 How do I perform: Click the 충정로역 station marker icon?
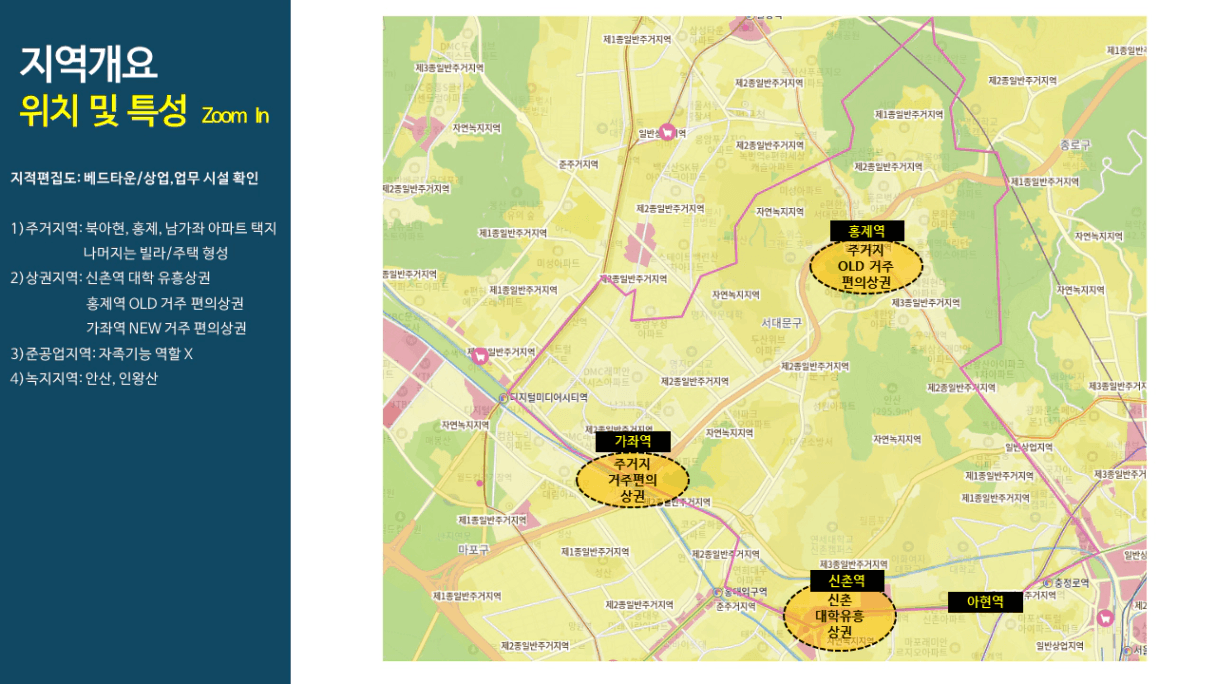1046,583
